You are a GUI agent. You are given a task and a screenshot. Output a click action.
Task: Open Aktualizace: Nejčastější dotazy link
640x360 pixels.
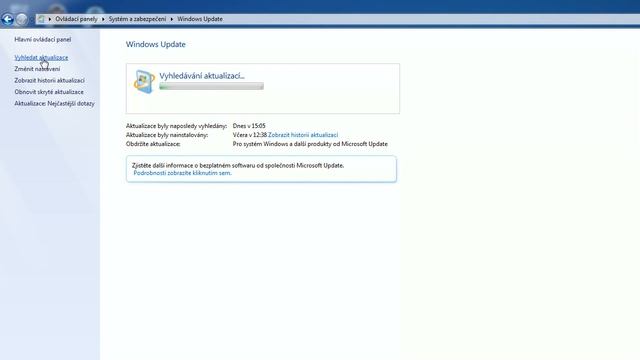tap(54, 103)
